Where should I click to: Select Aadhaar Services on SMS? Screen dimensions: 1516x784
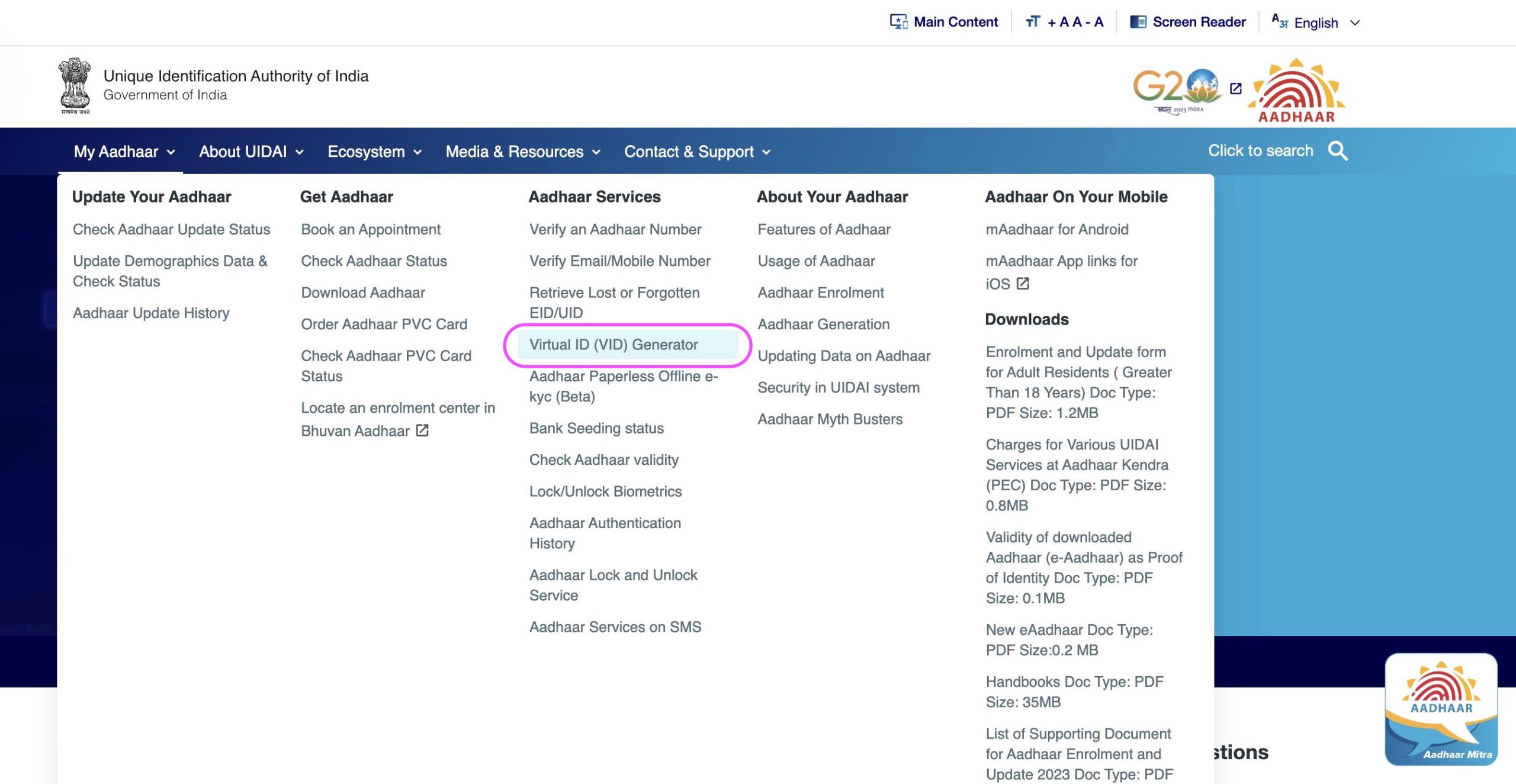coord(615,627)
